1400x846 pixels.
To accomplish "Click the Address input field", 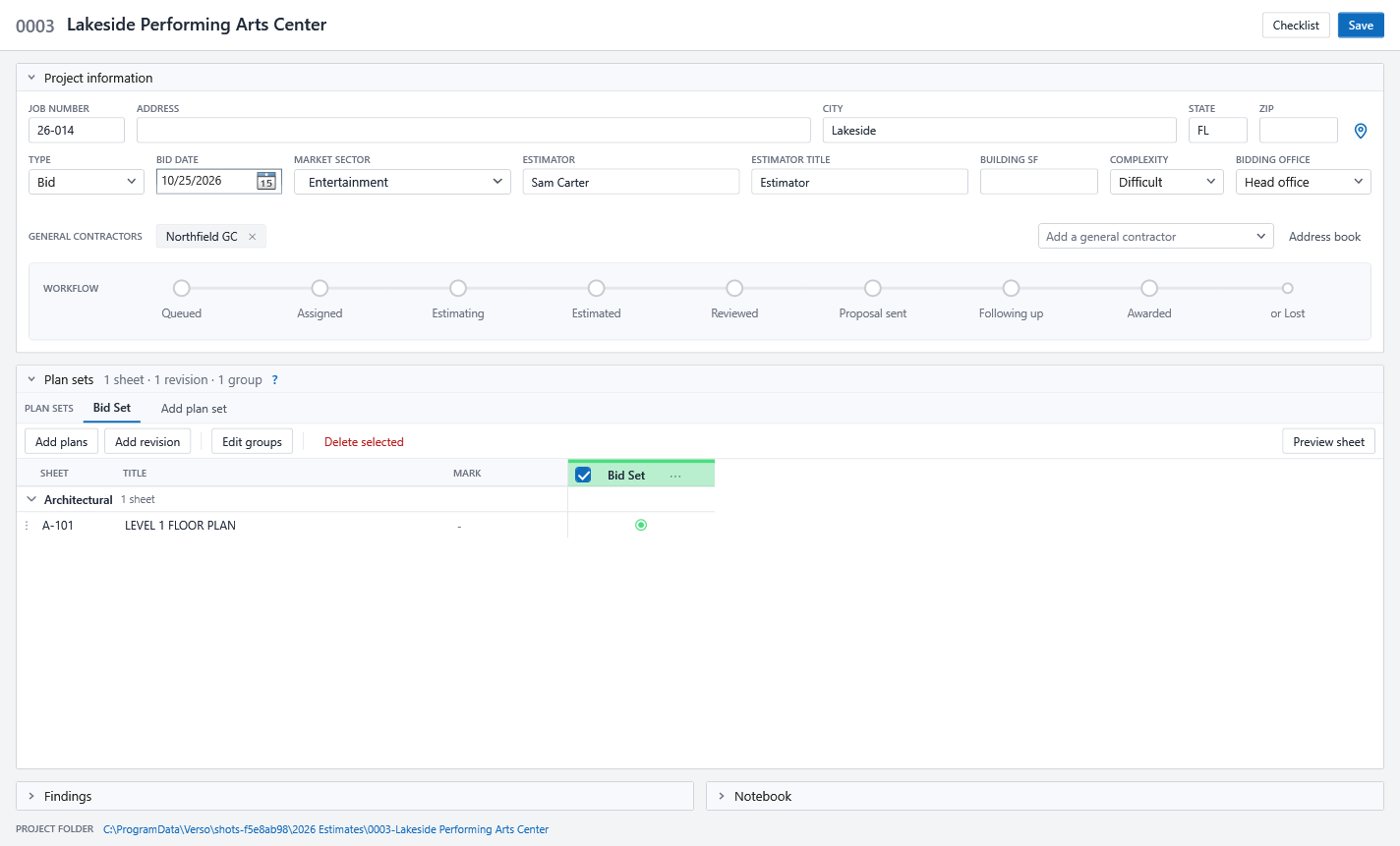I will coord(474,130).
